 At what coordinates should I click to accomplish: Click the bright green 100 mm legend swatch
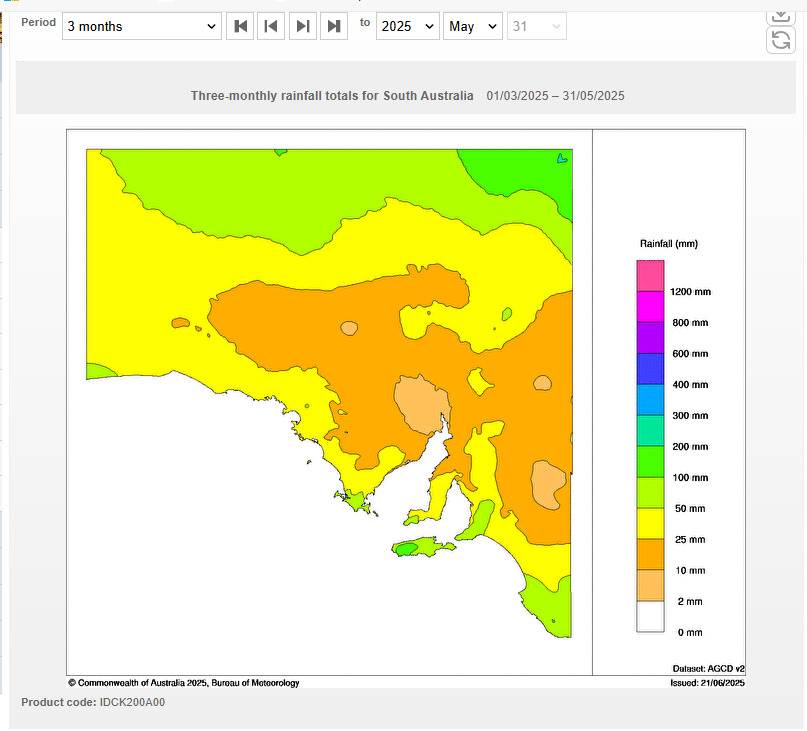(650, 462)
